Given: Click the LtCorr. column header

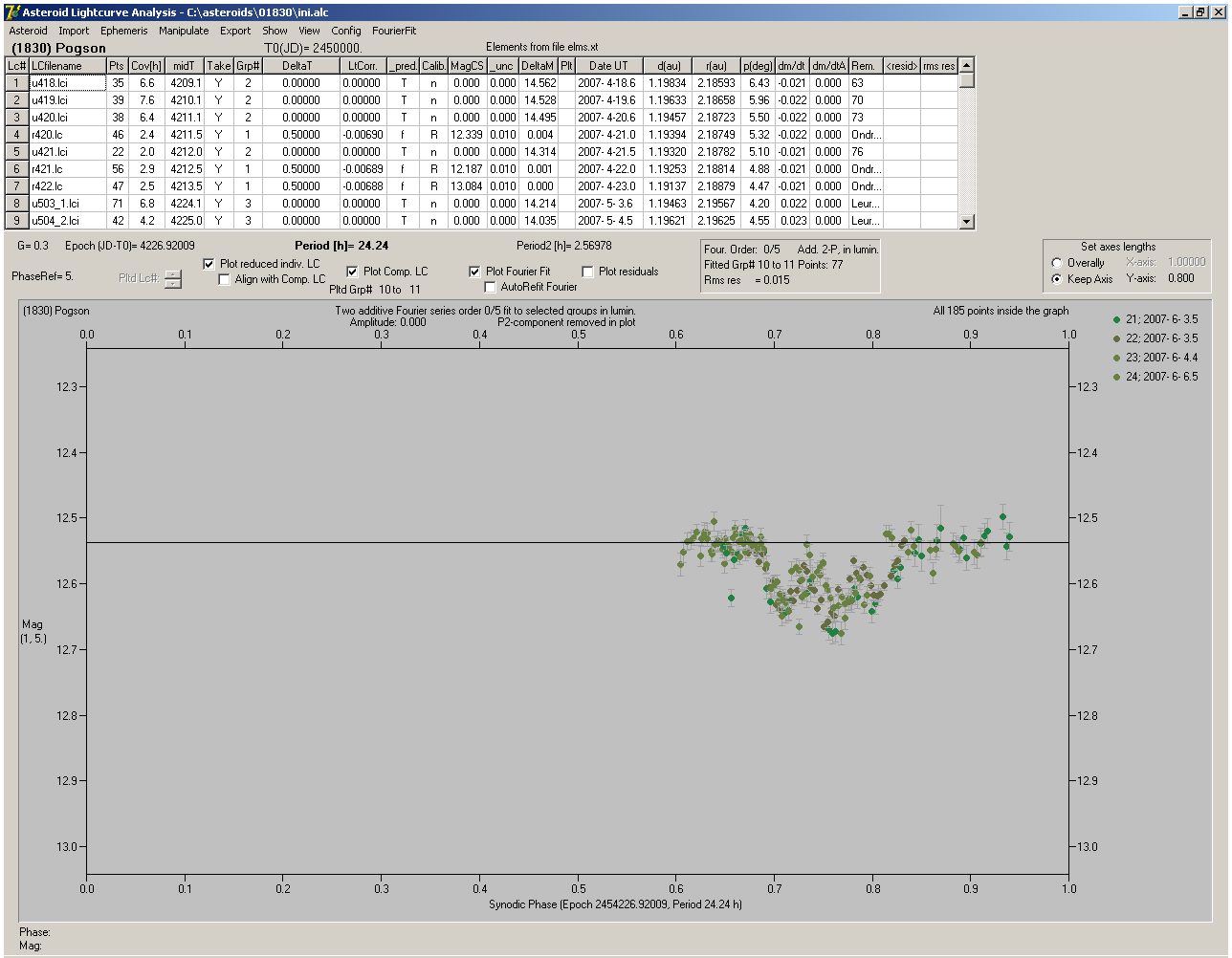Looking at the screenshot, I should [x=363, y=66].
